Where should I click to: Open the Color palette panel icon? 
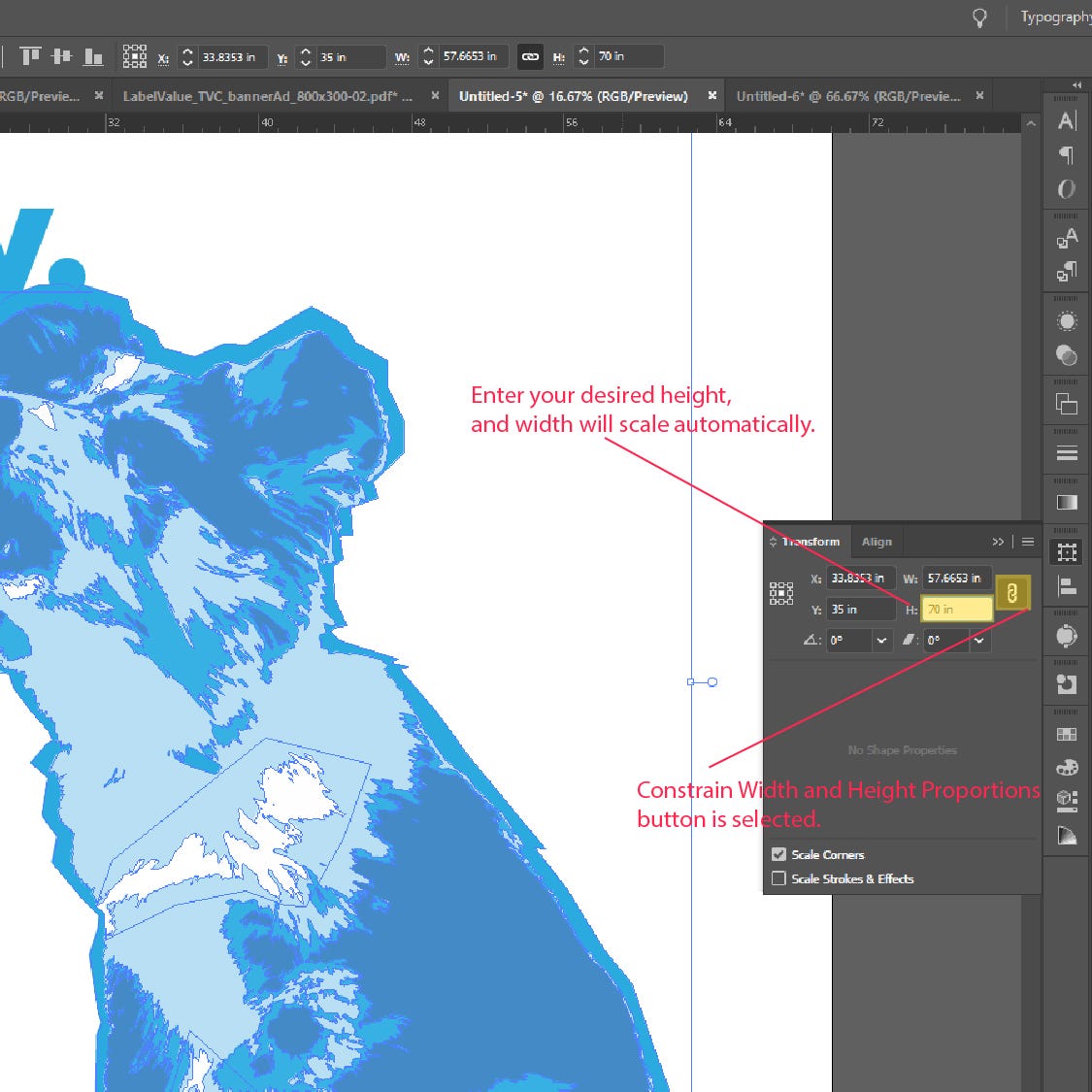[1066, 768]
